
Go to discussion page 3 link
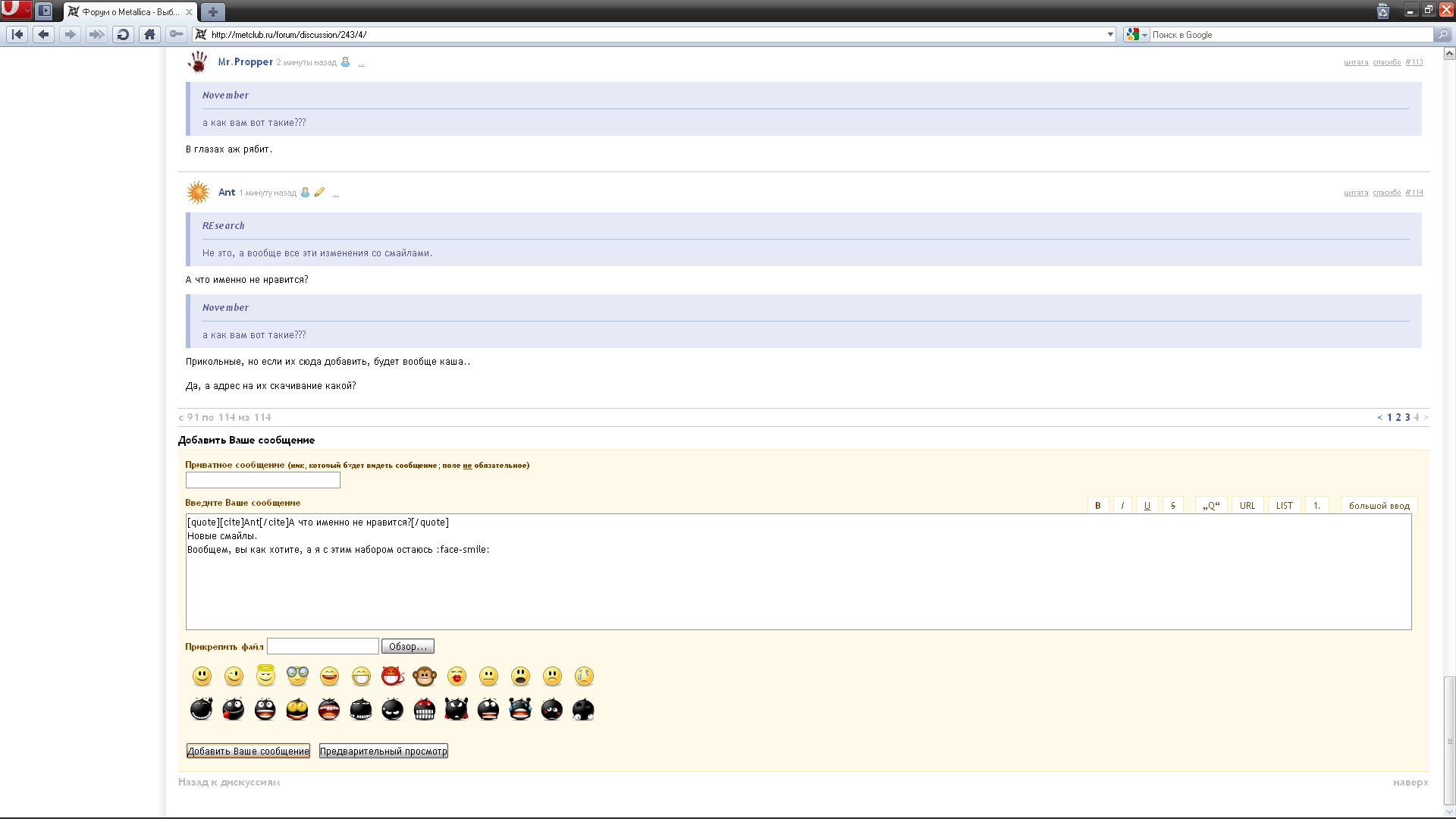coord(1407,417)
